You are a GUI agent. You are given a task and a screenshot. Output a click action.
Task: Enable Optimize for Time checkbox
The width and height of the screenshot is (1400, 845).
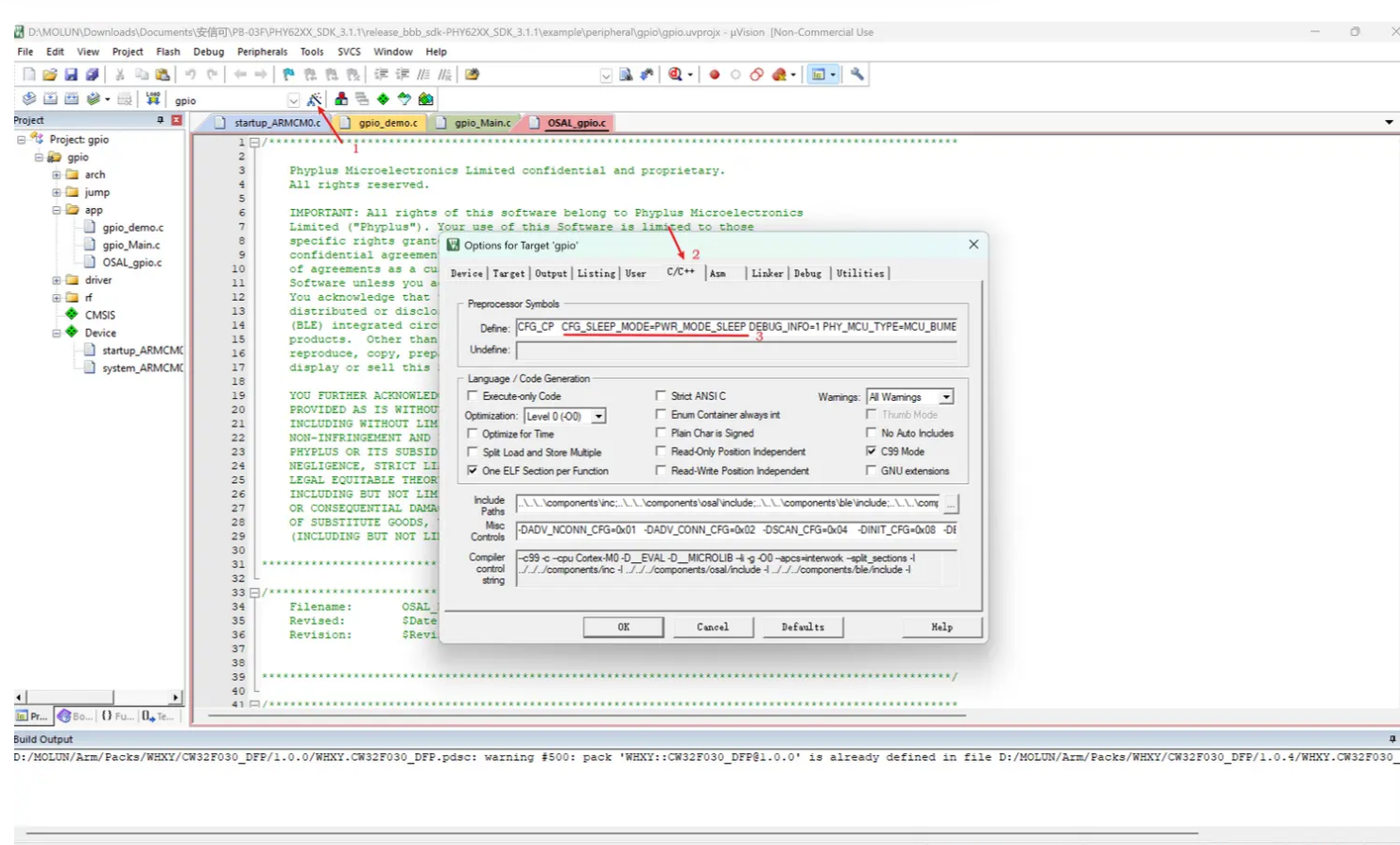tap(473, 434)
